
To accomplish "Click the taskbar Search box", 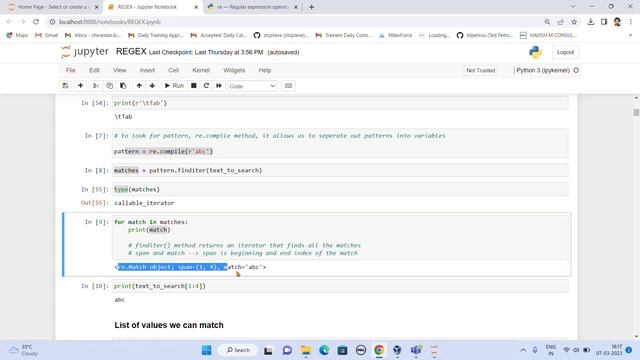I will coord(238,350).
